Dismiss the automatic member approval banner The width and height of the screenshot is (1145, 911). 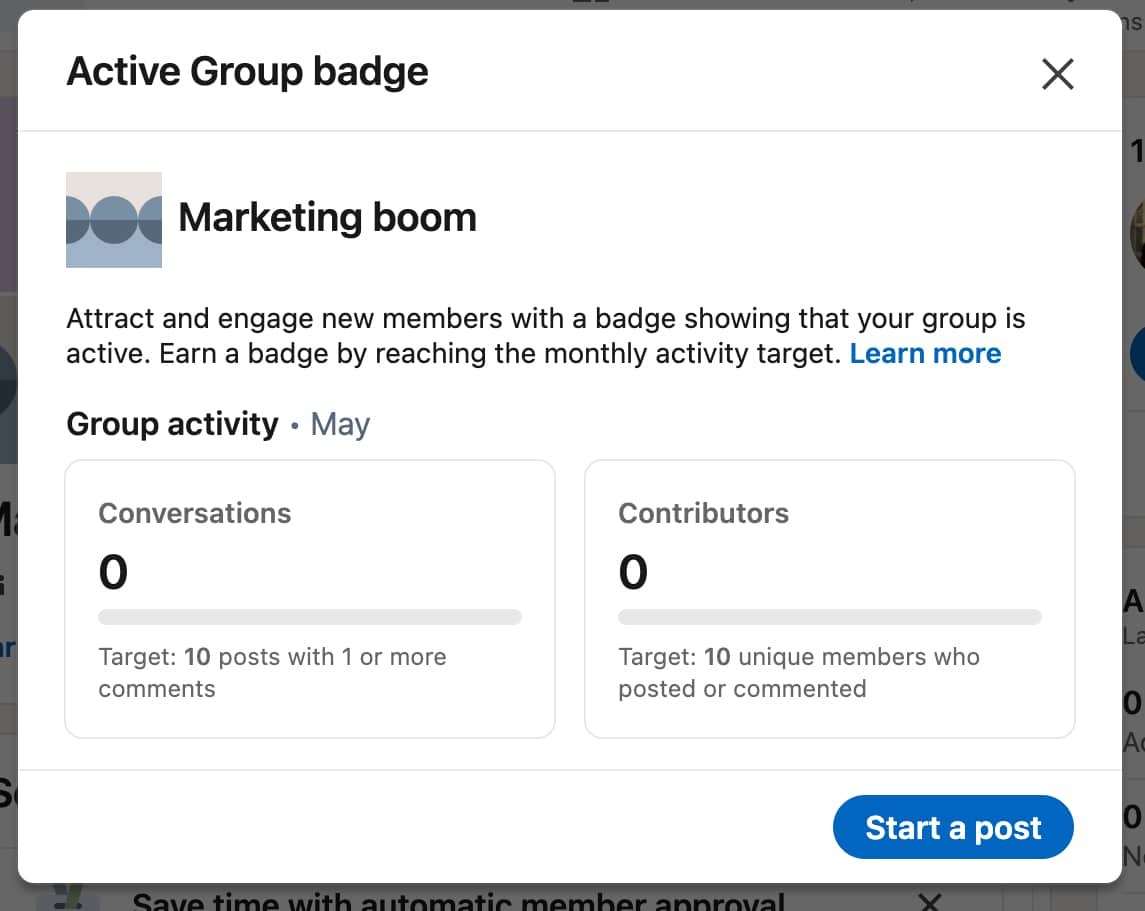point(929,900)
